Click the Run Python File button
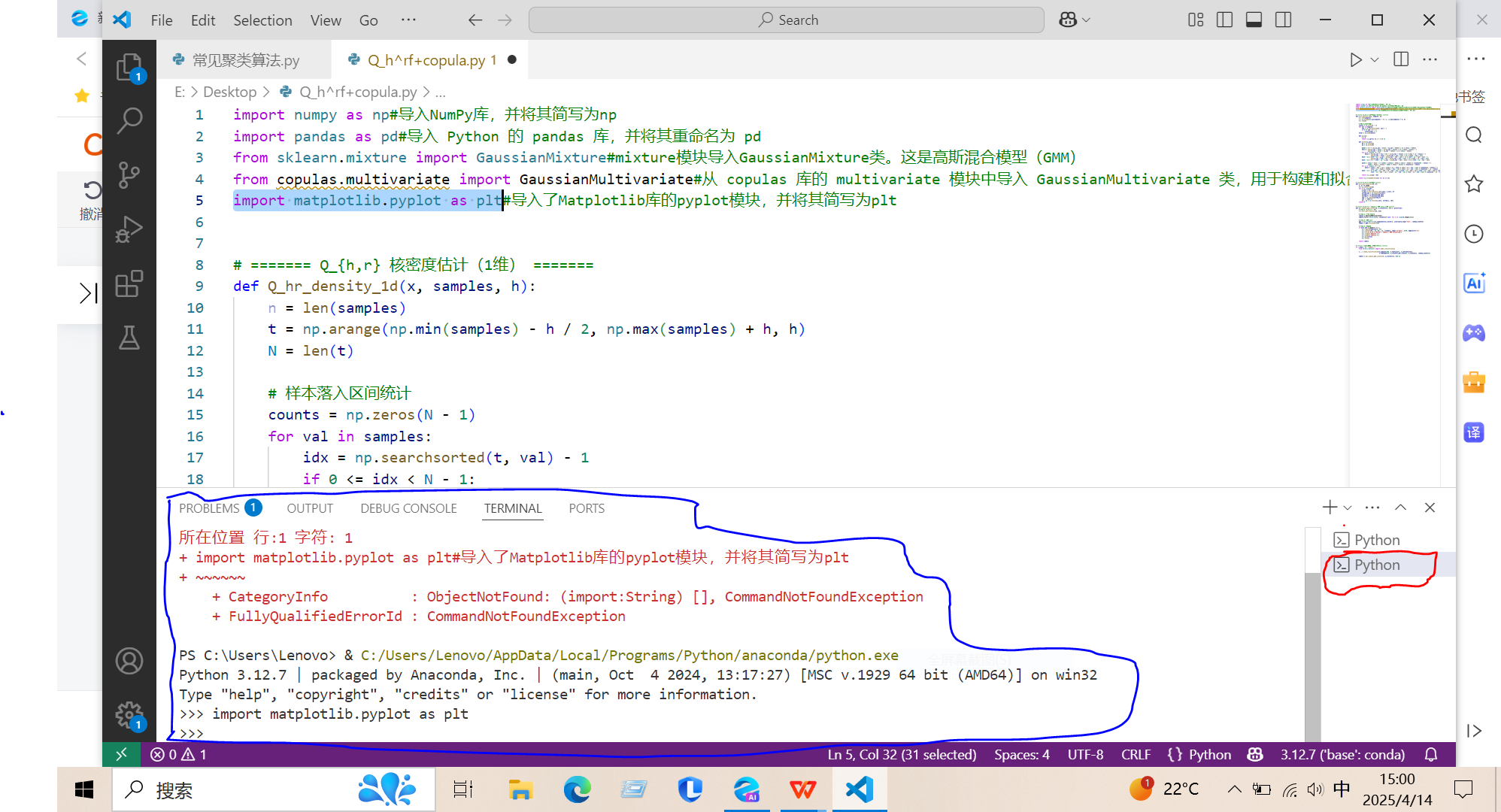Image resolution: width=1501 pixels, height=812 pixels. pos(1355,59)
